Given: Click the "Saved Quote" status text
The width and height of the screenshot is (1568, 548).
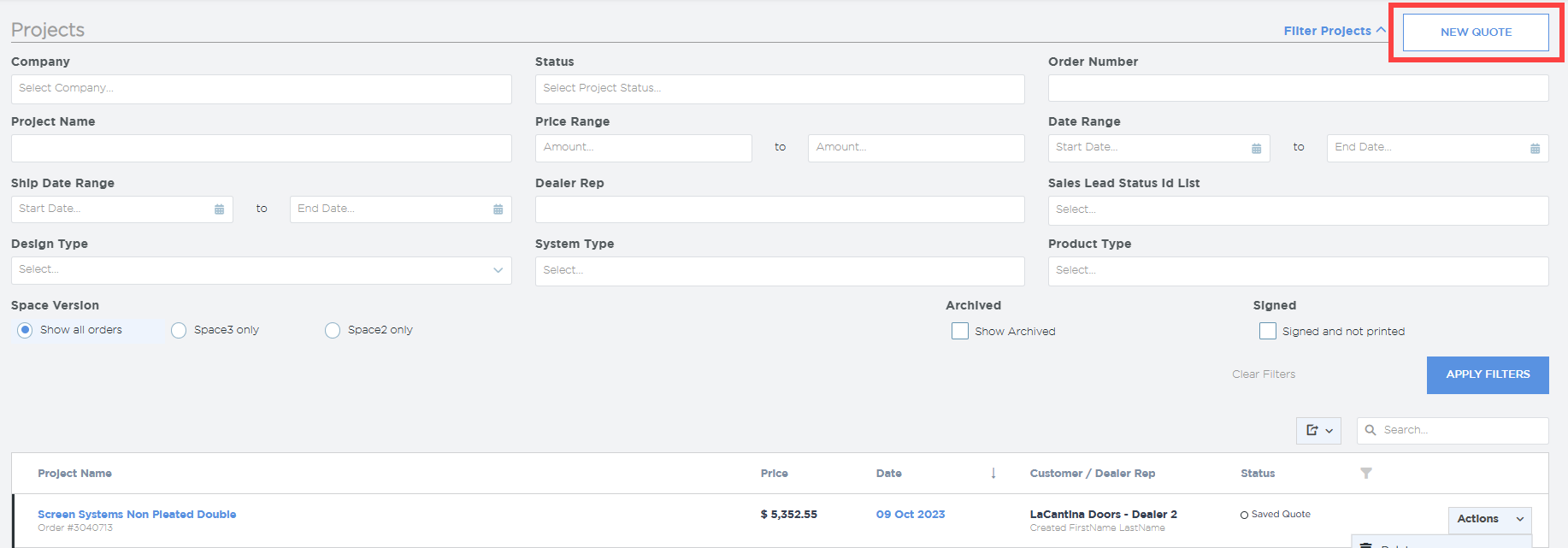Looking at the screenshot, I should [x=1281, y=515].
